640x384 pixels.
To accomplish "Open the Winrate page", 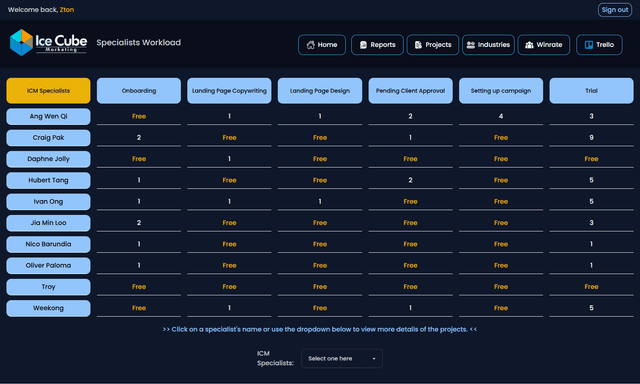I will click(544, 45).
